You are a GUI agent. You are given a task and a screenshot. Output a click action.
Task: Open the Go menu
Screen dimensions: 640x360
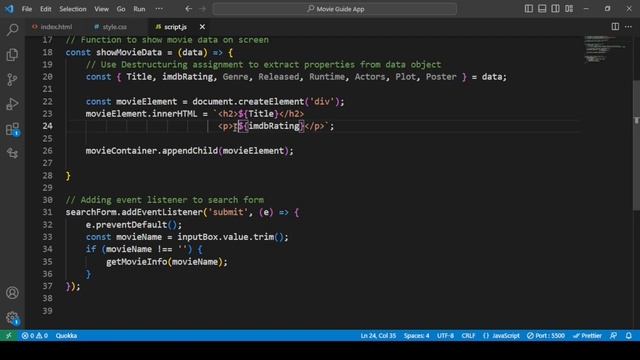click(121, 9)
